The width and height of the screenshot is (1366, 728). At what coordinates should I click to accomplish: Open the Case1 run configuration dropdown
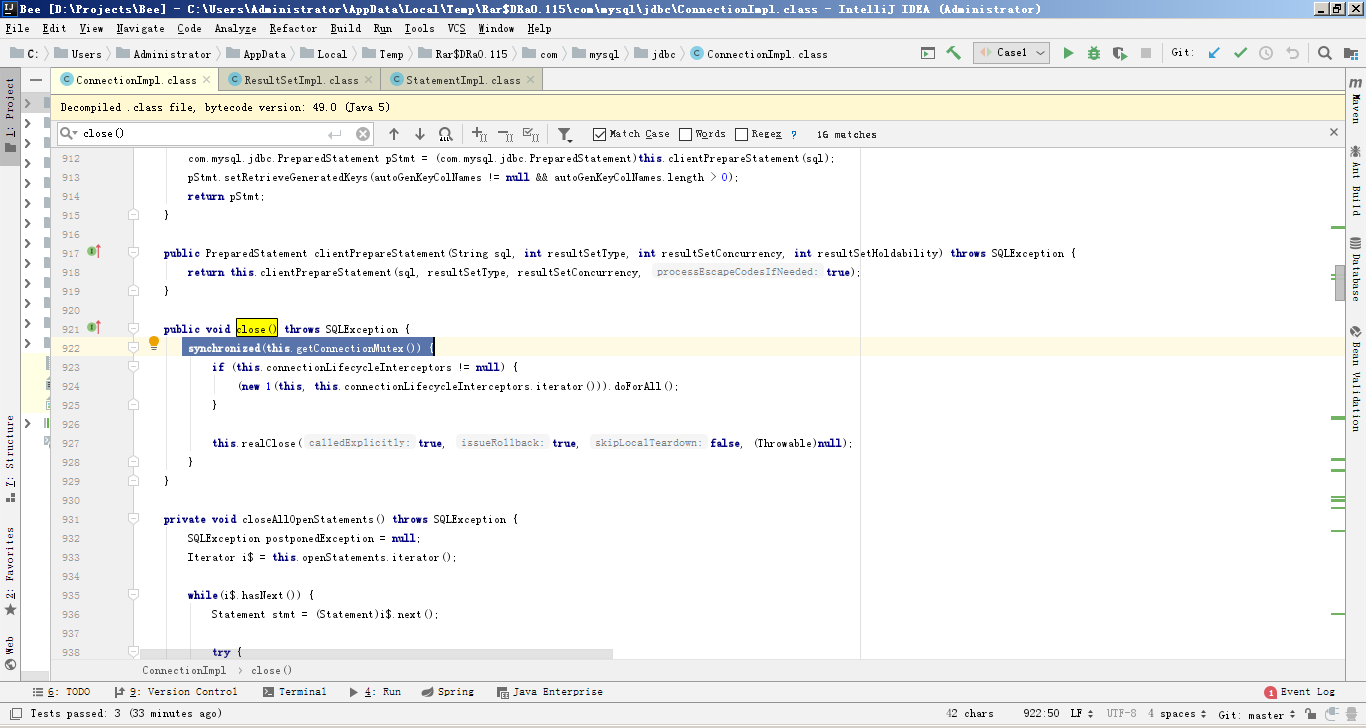pos(1011,53)
